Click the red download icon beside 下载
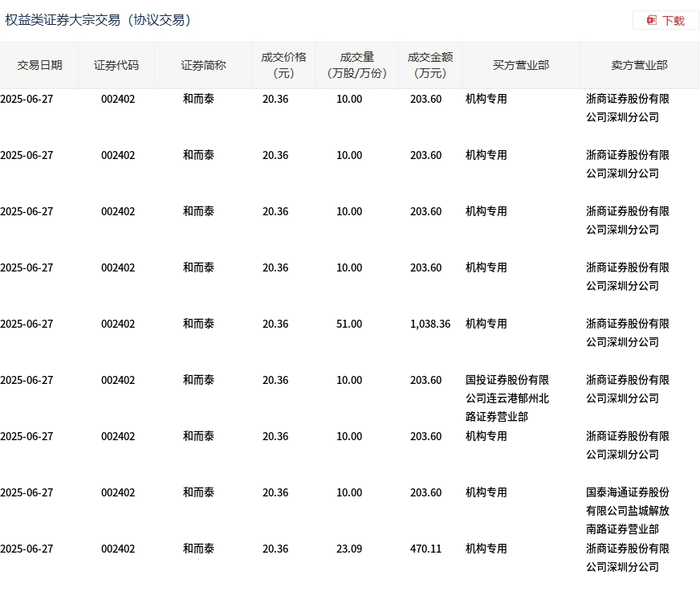The height and width of the screenshot is (596, 700). coord(652,21)
